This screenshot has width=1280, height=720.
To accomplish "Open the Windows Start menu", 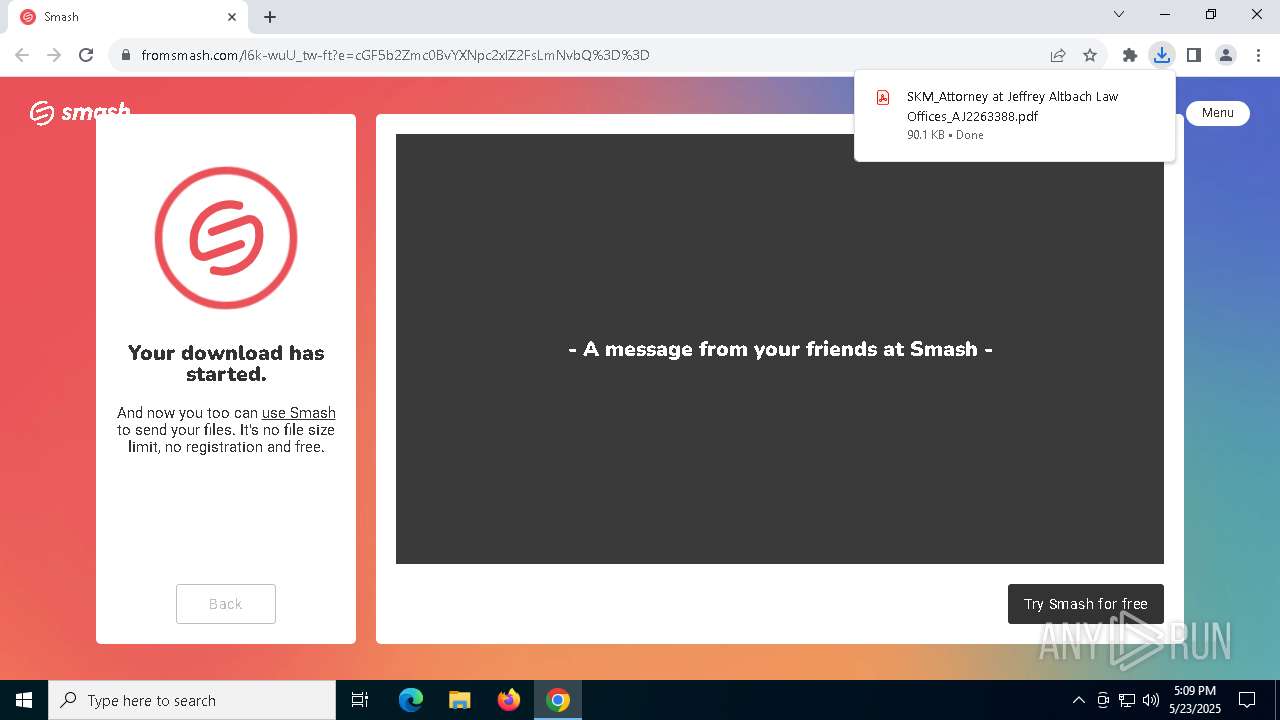I will (x=24, y=700).
